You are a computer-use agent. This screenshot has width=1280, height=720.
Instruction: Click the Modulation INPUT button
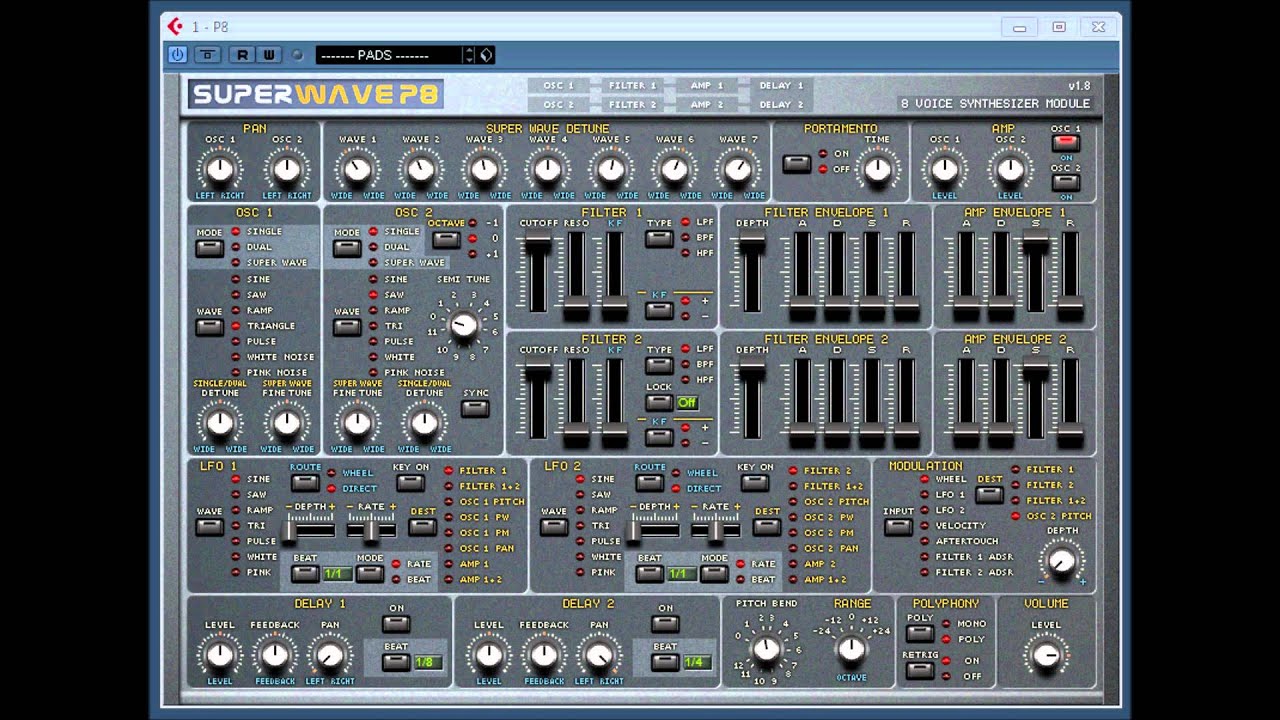898,527
